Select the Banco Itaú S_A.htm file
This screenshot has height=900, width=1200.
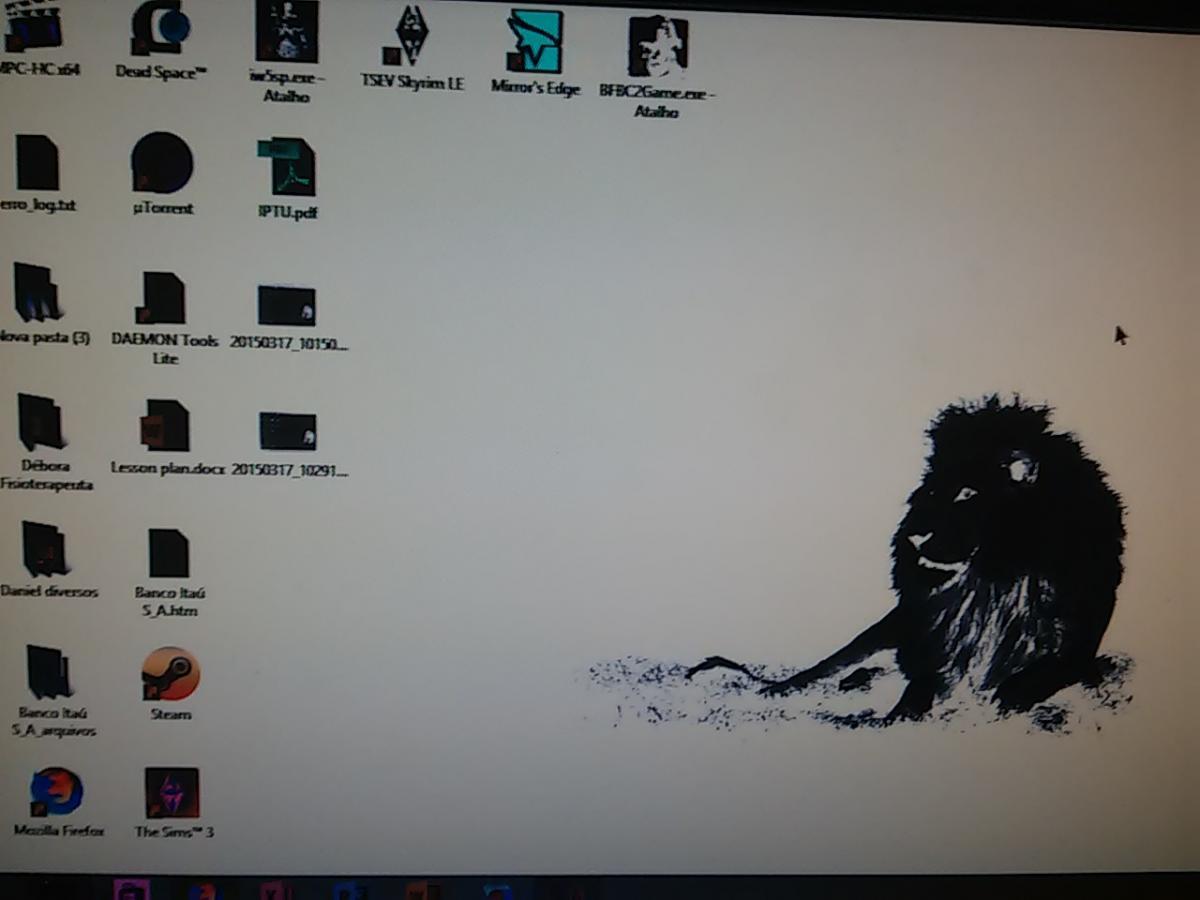click(x=169, y=553)
